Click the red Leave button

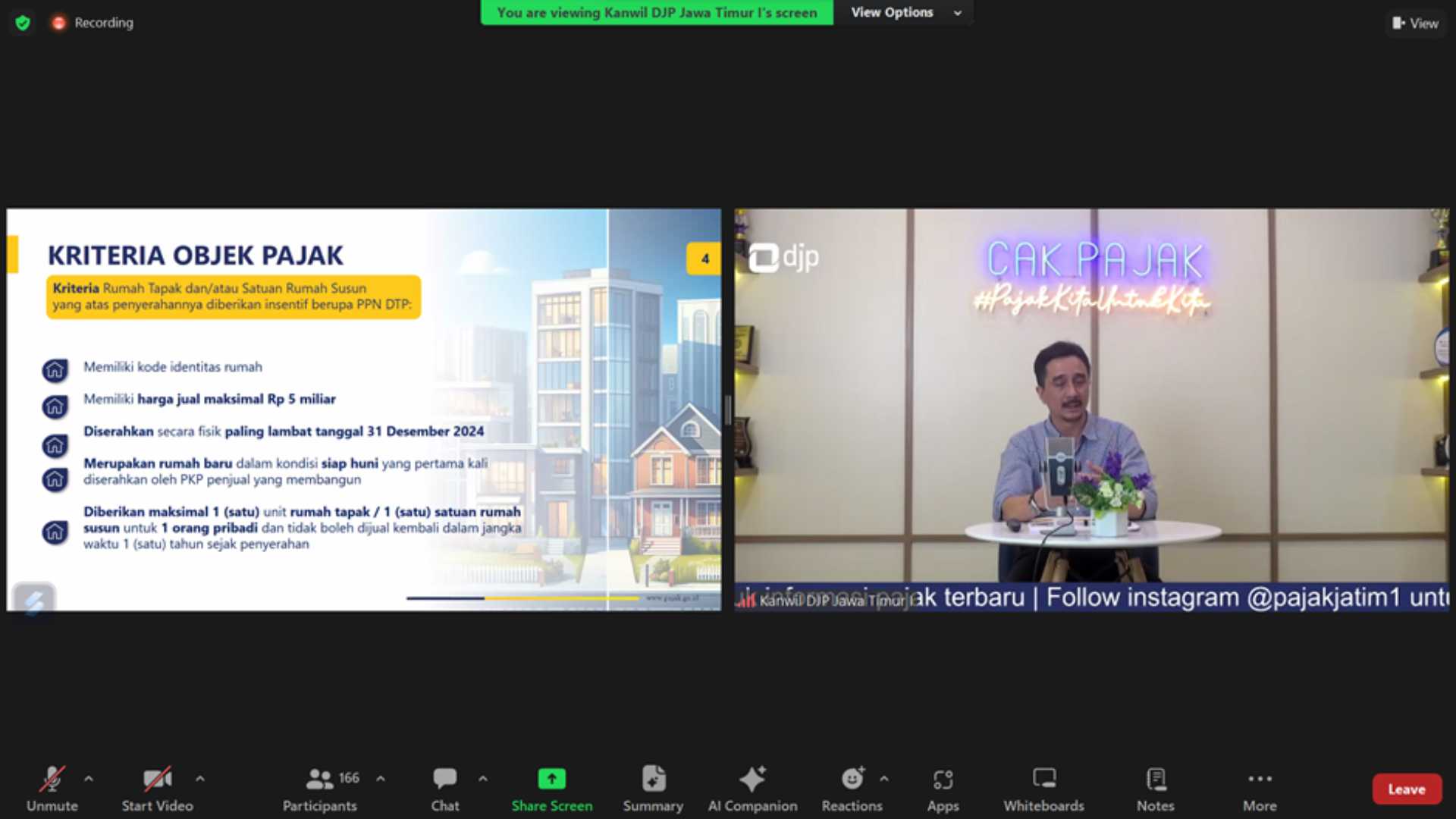[x=1406, y=789]
